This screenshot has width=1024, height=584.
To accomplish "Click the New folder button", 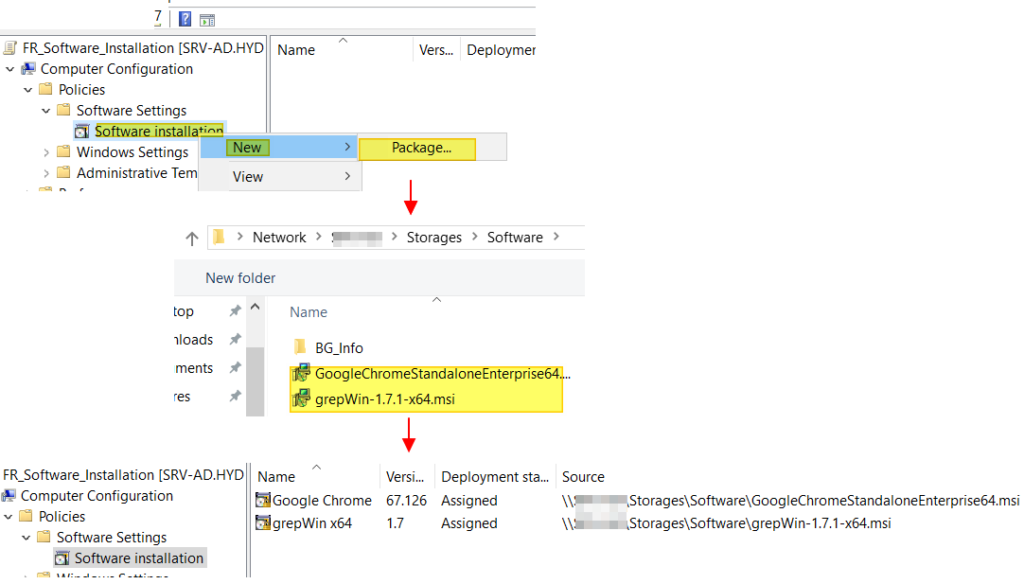I will (240, 278).
